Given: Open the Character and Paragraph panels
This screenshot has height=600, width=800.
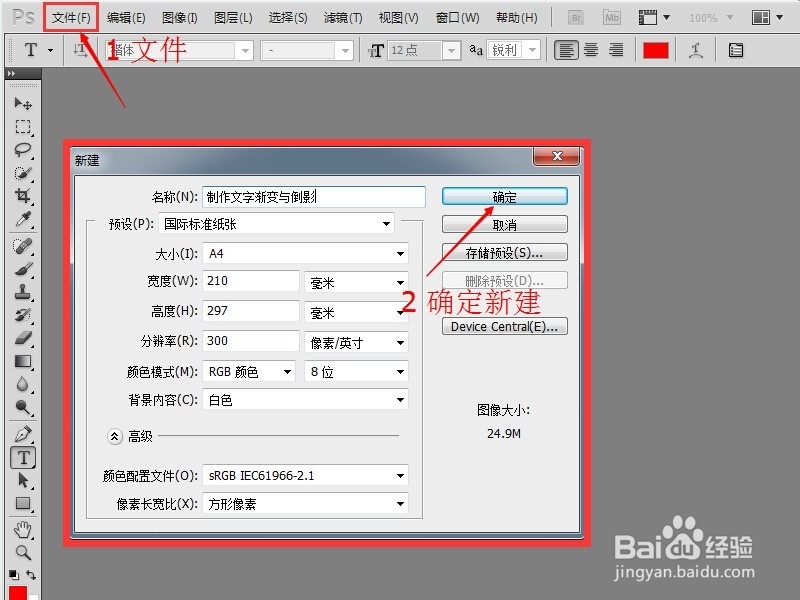Looking at the screenshot, I should point(736,50).
